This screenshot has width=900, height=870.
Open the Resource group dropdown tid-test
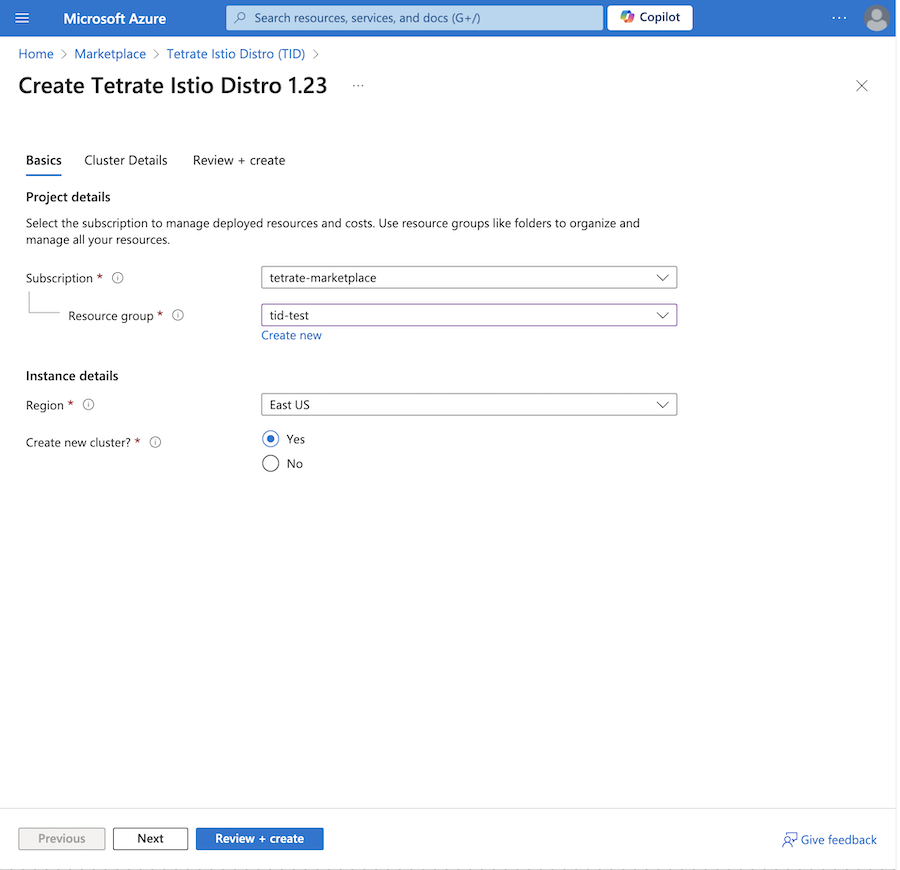tap(469, 315)
